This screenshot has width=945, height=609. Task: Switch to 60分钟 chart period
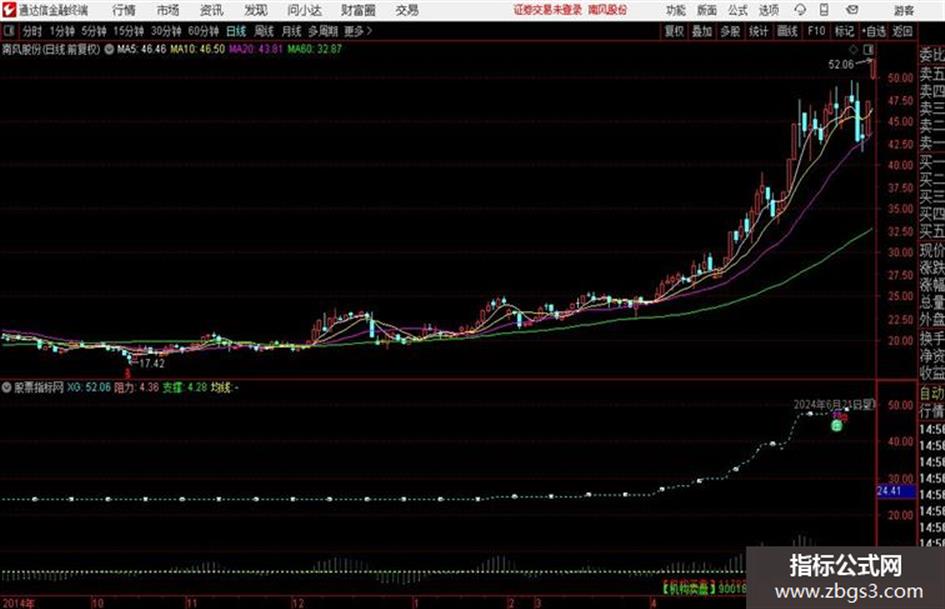click(x=204, y=31)
